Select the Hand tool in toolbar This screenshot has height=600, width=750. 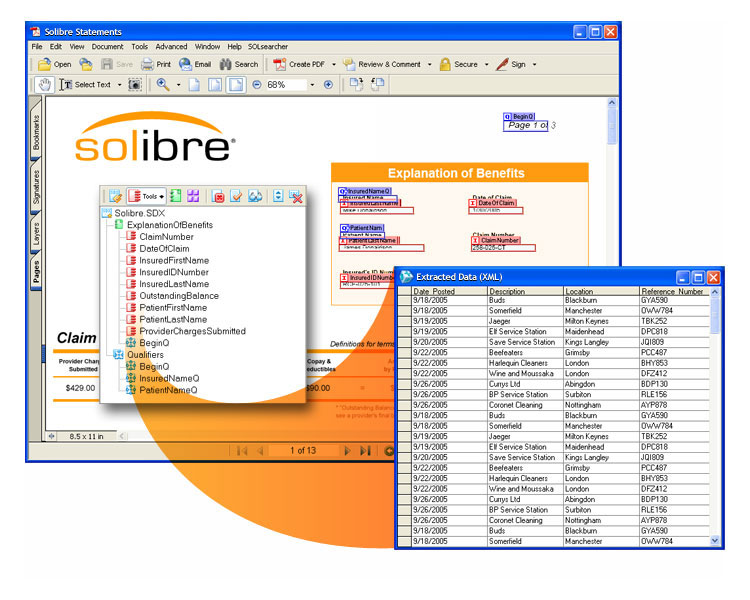[x=45, y=85]
